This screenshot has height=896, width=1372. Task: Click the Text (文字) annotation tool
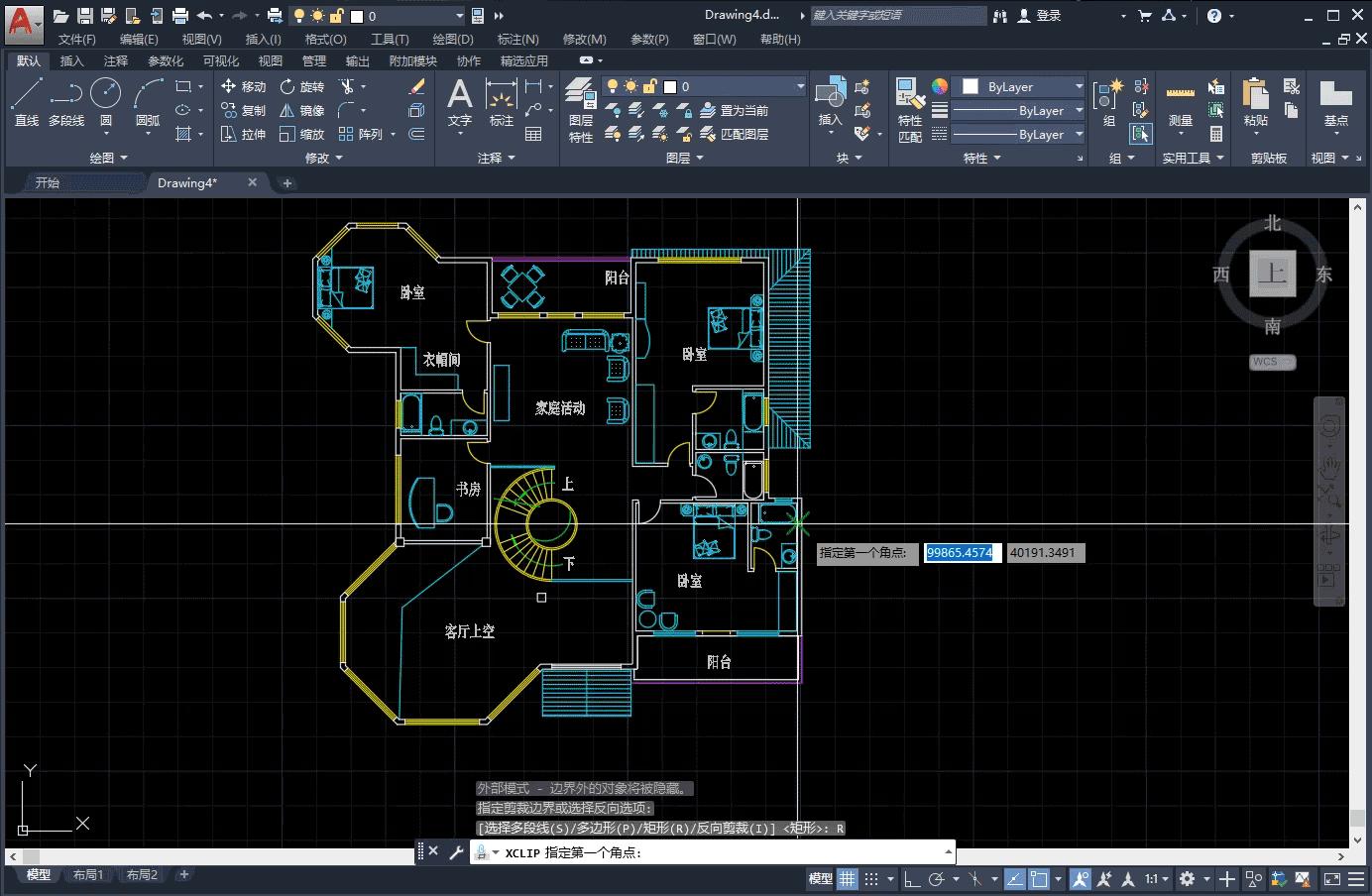point(459,103)
